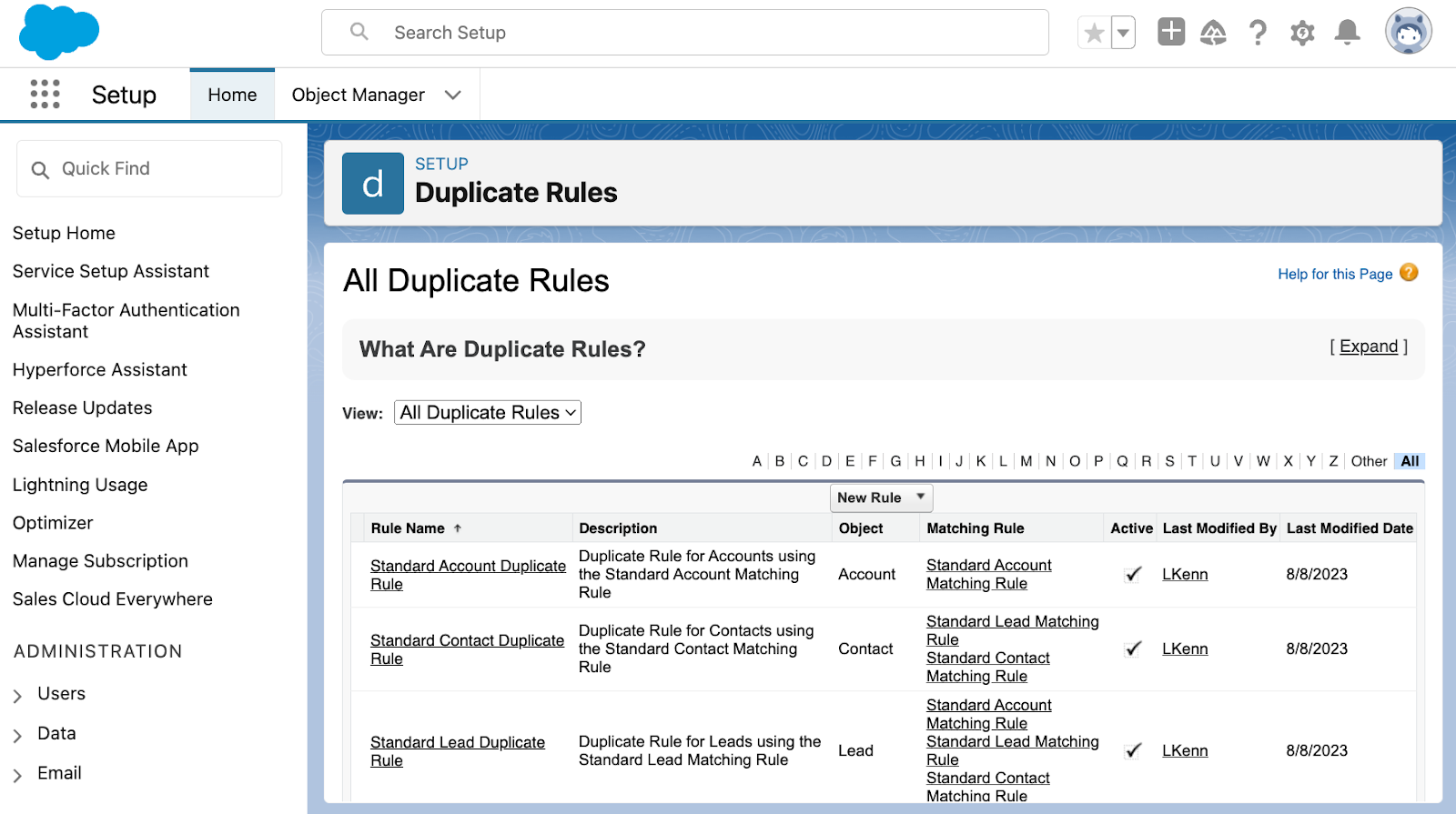The width and height of the screenshot is (1456, 814).
Task: Open the App Launcher dots icon
Action: [x=45, y=94]
